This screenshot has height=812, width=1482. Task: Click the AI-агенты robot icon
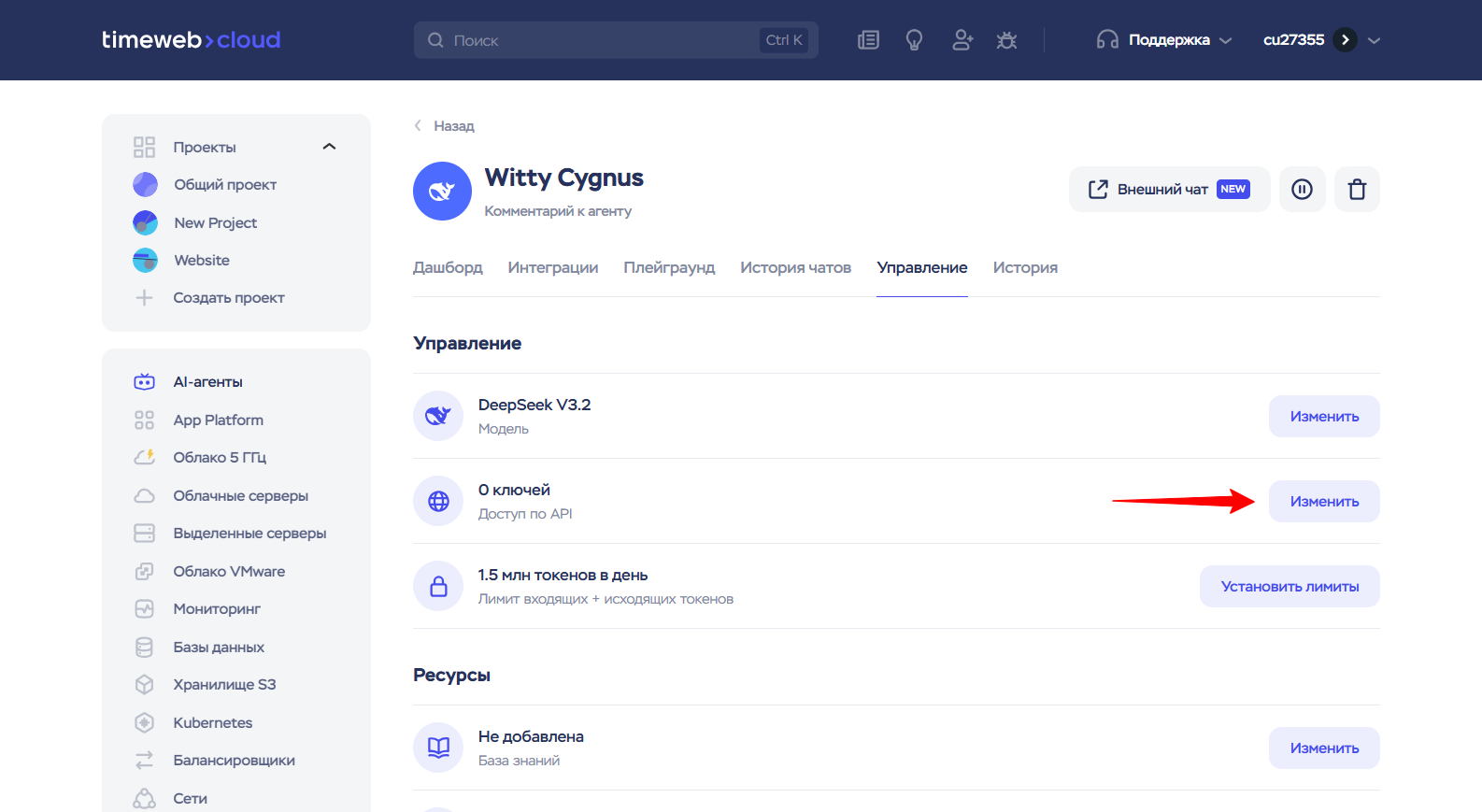pyautogui.click(x=144, y=382)
